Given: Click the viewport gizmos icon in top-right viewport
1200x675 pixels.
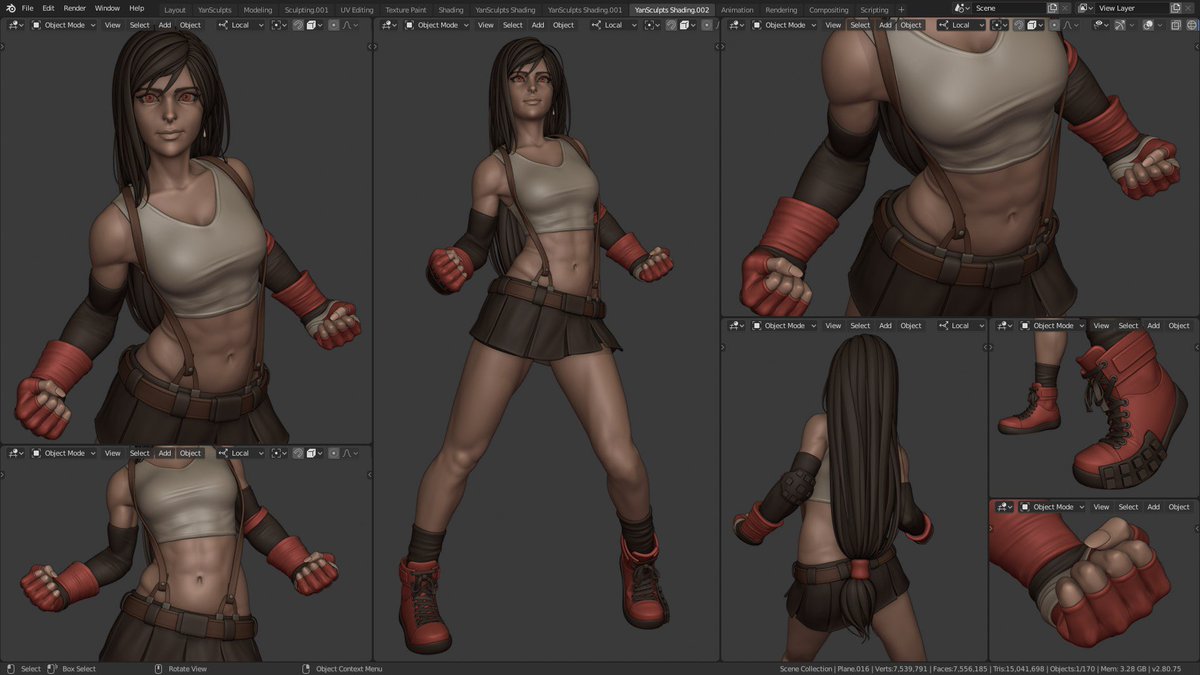Looking at the screenshot, I should [x=1122, y=25].
